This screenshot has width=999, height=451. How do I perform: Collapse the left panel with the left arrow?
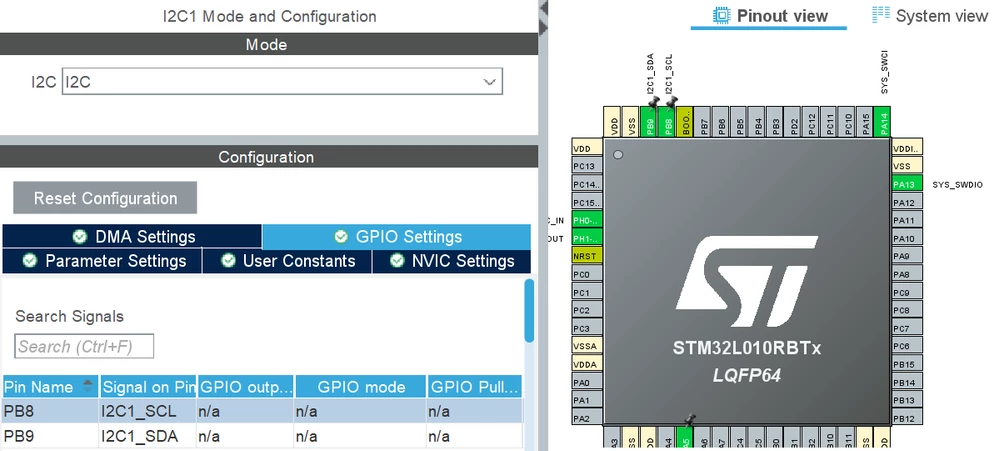tap(543, 8)
